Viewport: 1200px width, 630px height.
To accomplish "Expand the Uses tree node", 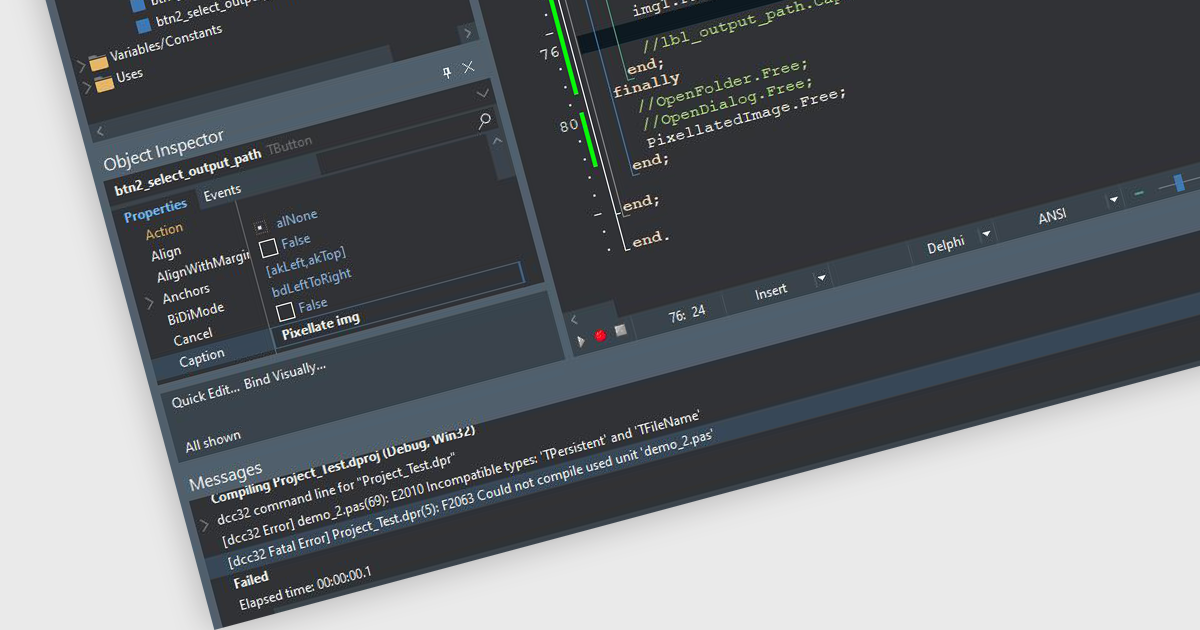I will (87, 87).
